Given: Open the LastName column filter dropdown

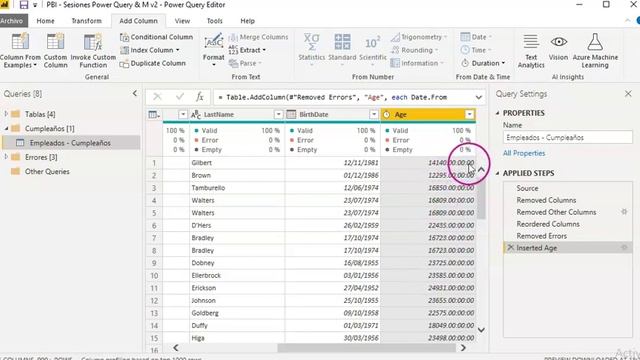Looking at the screenshot, I should [x=278, y=114].
